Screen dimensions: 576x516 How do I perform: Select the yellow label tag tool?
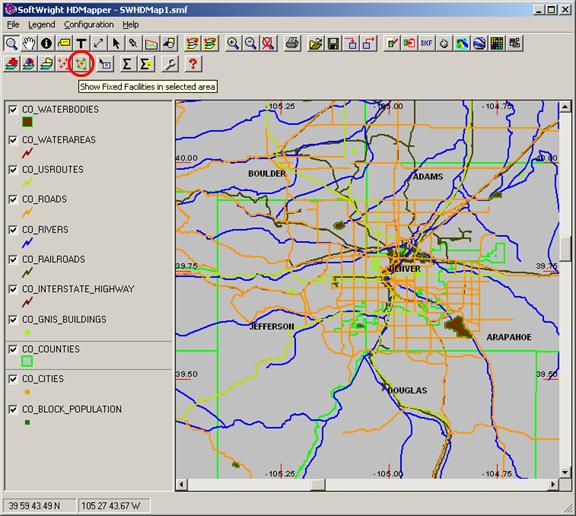coord(64,44)
